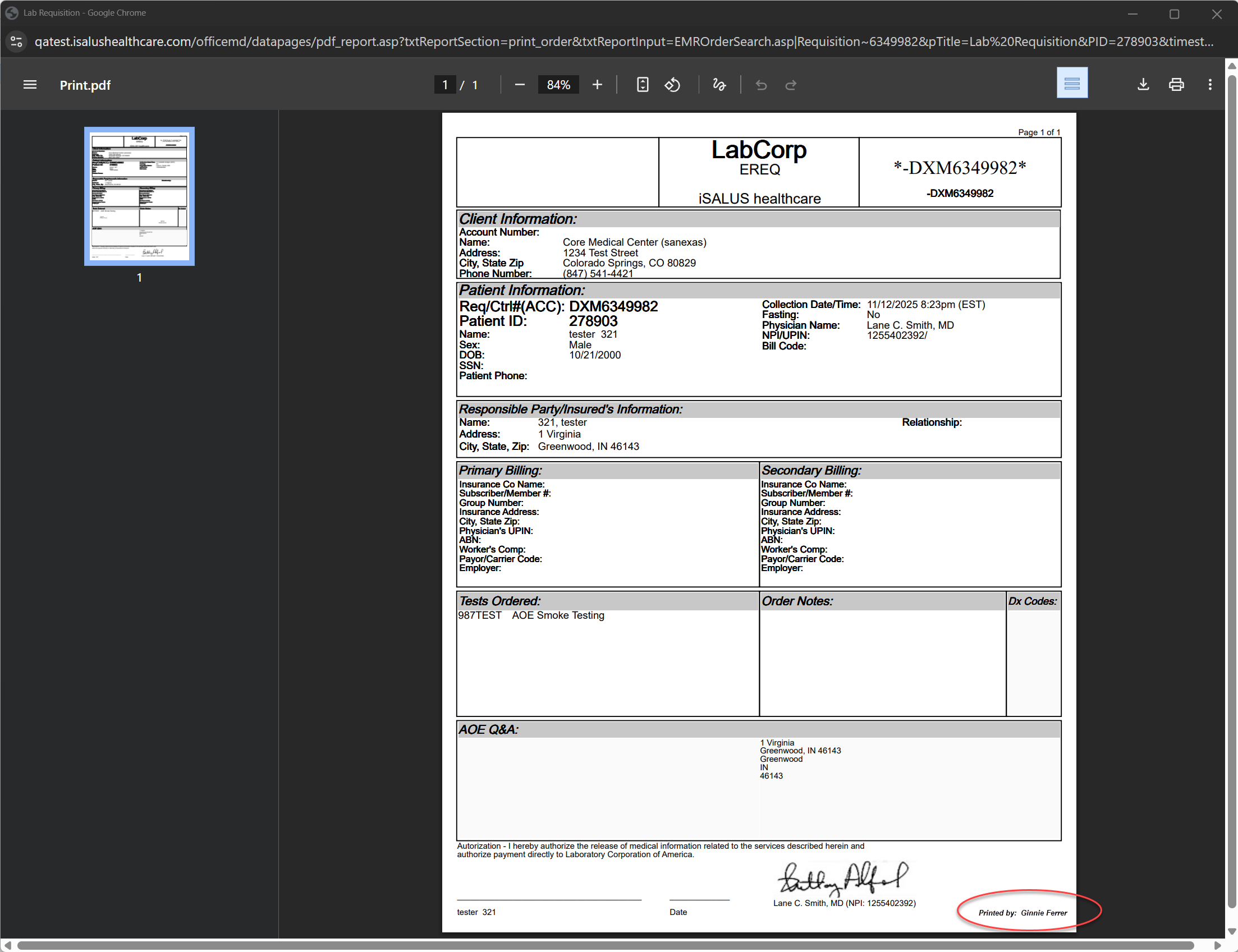Click the fit to page icon
Viewport: 1238px width, 952px height.
pyautogui.click(x=642, y=85)
